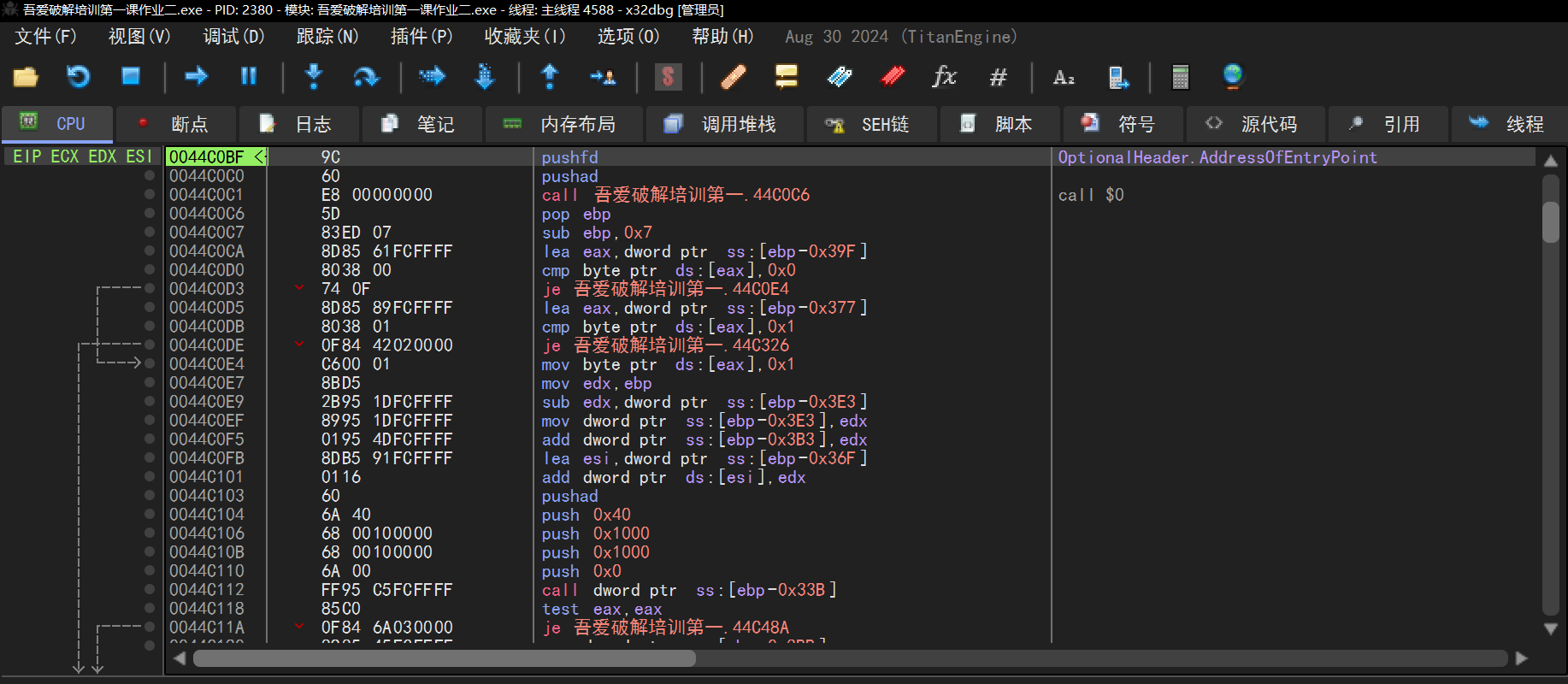Switch to the 断点 tab
This screenshot has width=1568, height=684.
pyautogui.click(x=175, y=124)
